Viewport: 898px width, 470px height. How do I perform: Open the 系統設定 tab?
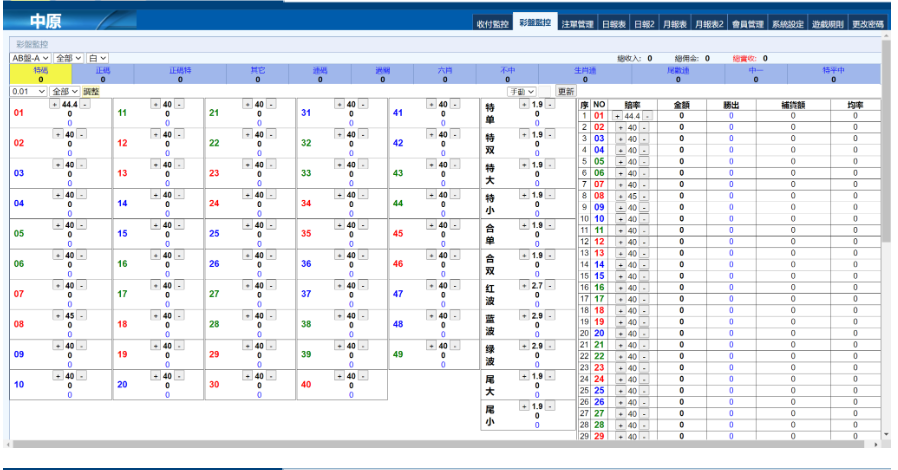(x=787, y=23)
